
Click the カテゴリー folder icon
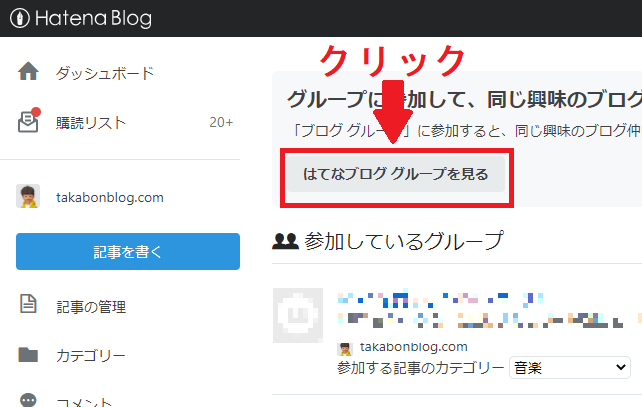click(x=28, y=355)
